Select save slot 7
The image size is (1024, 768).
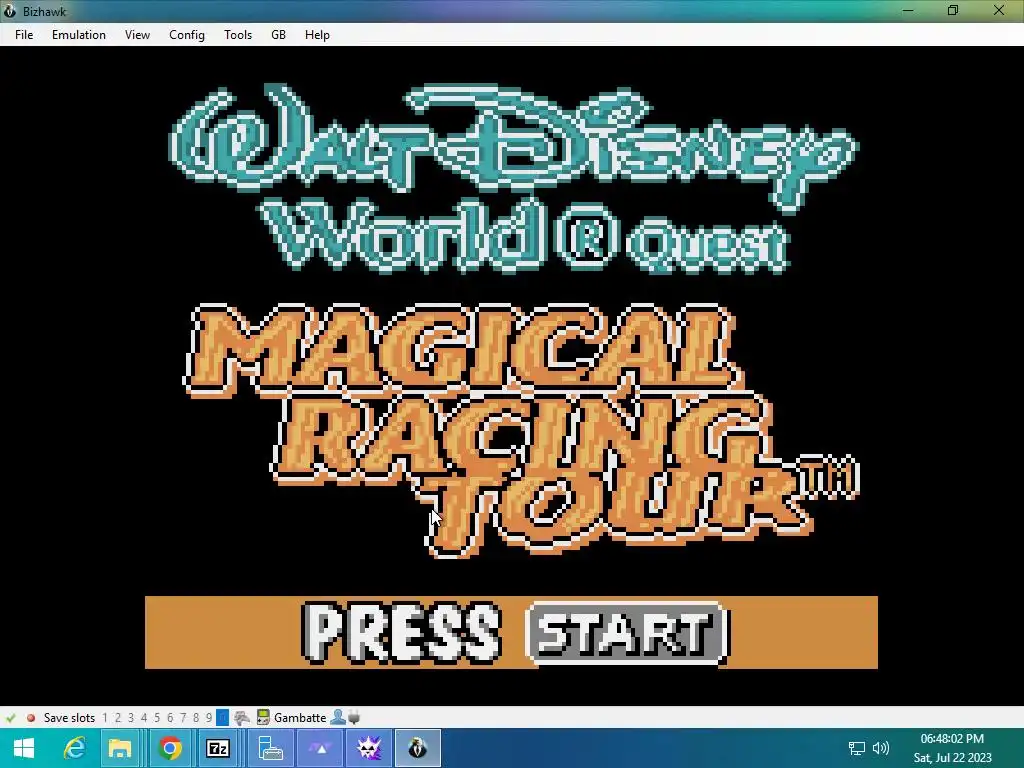click(x=183, y=718)
